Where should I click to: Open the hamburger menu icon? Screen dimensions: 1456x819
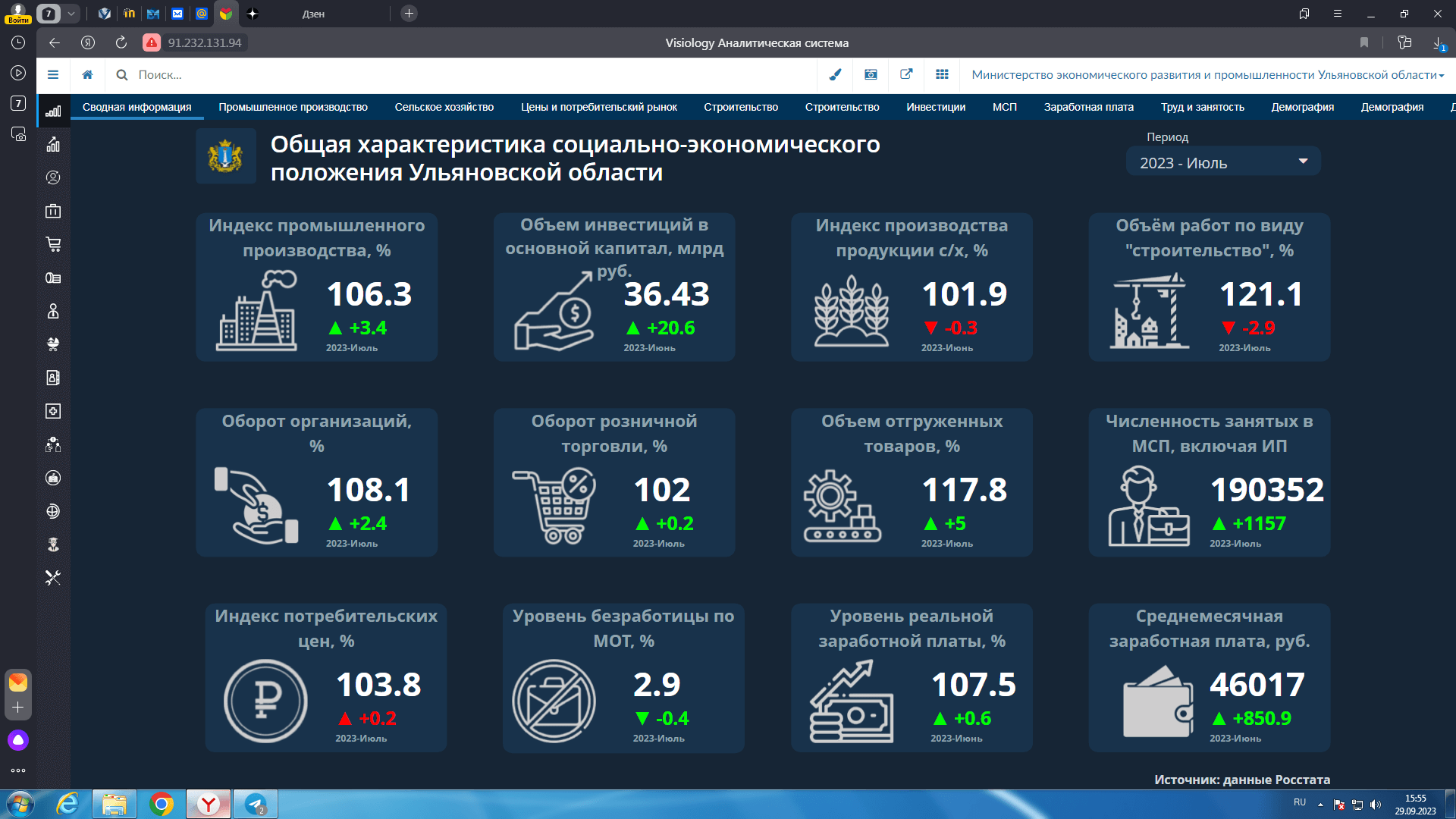(53, 74)
